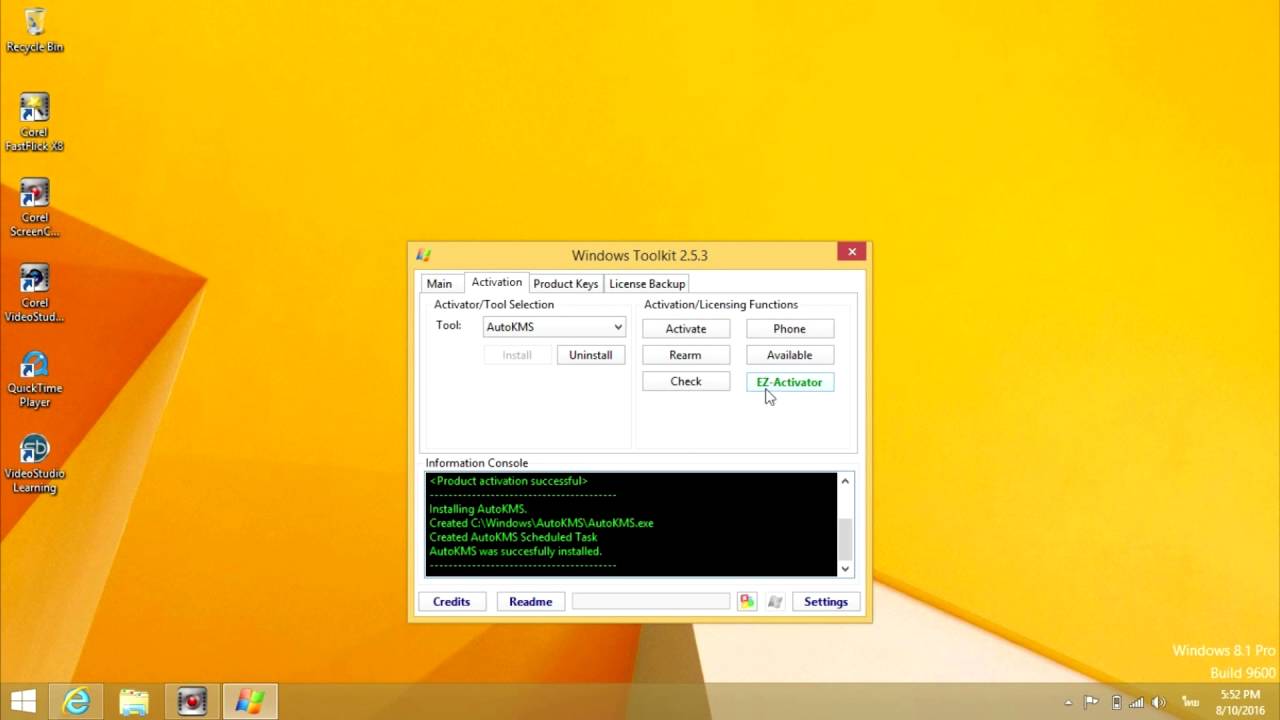Open the Settings button
Viewport: 1280px width, 720px height.
(x=826, y=601)
